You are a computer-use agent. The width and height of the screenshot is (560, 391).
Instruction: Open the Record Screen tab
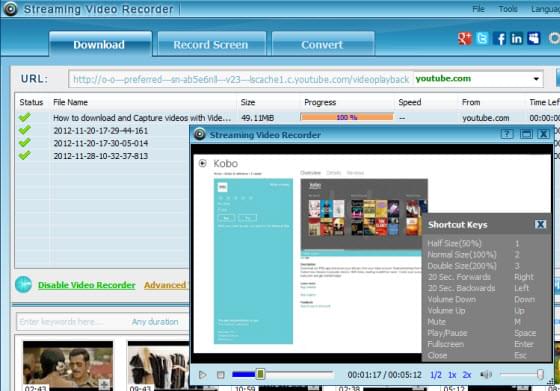(x=211, y=44)
